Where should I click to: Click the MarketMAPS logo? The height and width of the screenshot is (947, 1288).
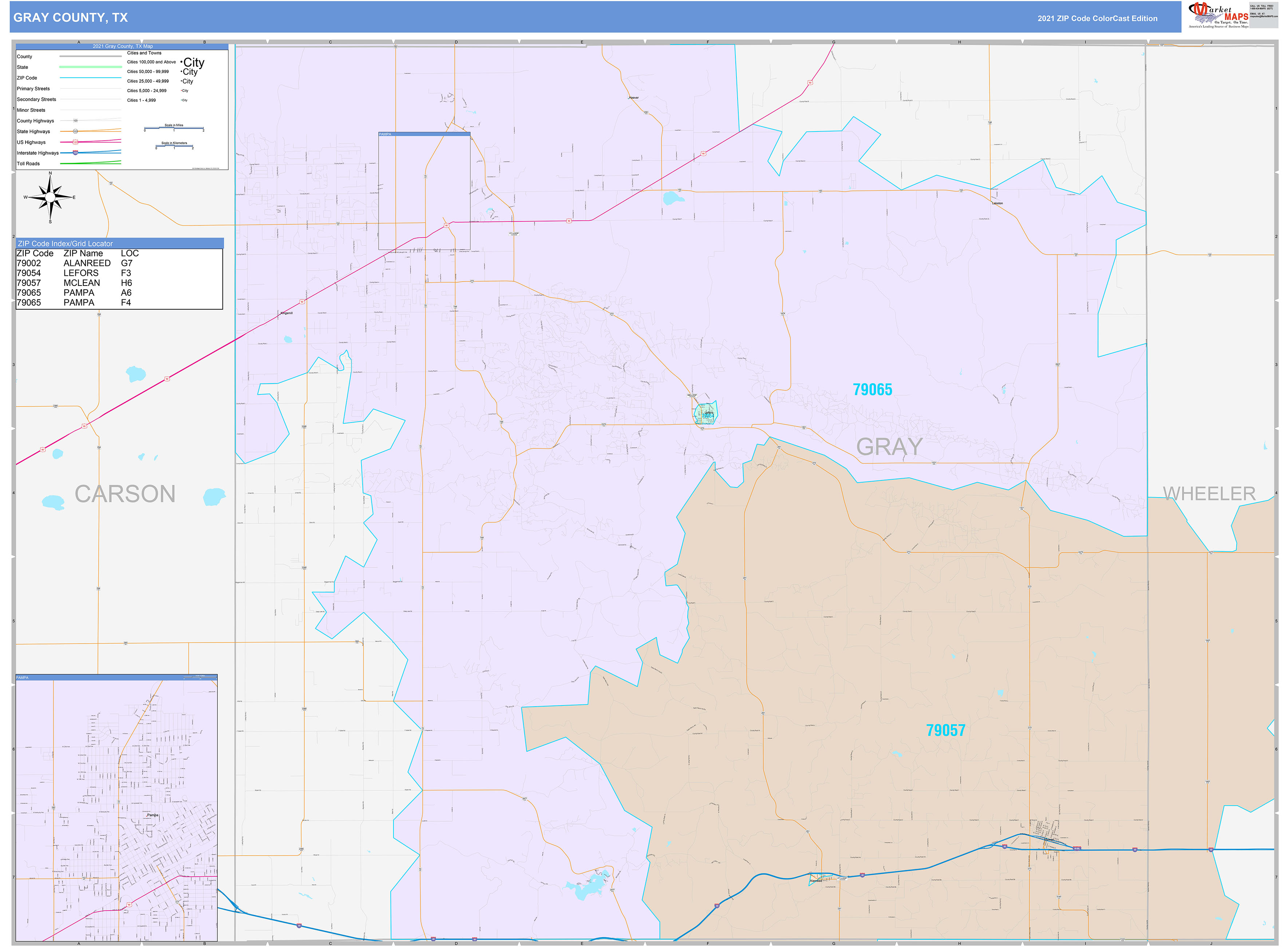point(1219,13)
